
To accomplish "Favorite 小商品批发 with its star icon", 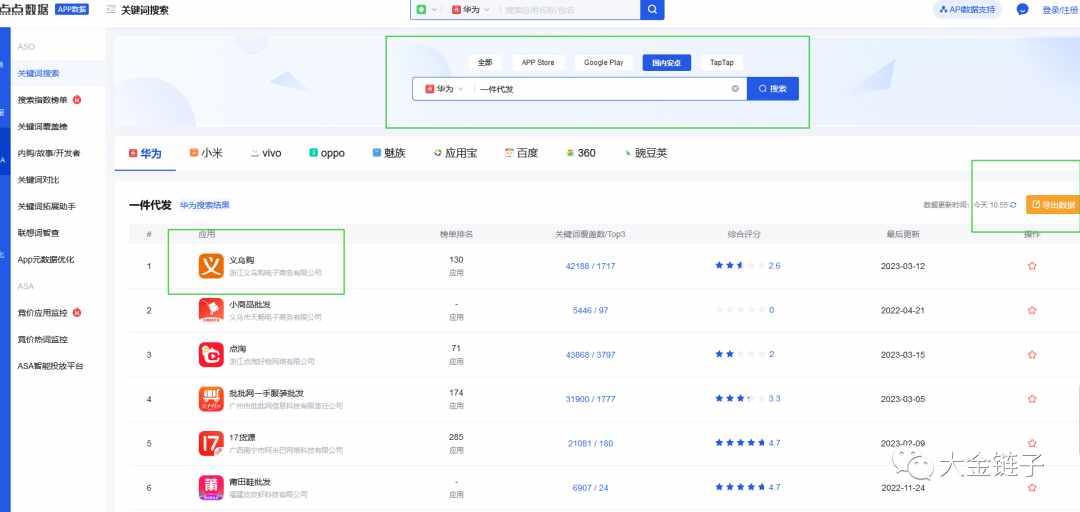I will pos(1032,310).
